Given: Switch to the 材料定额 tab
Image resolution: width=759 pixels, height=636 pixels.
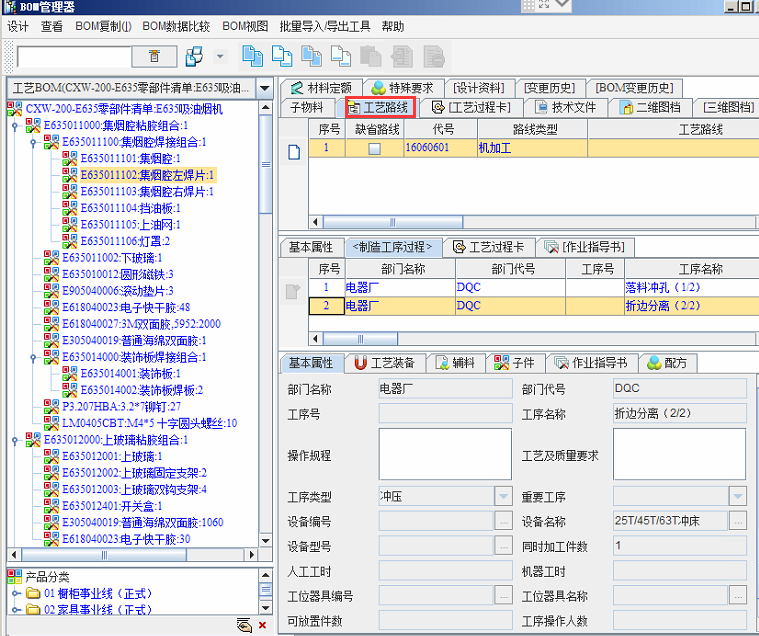Looking at the screenshot, I should (323, 87).
